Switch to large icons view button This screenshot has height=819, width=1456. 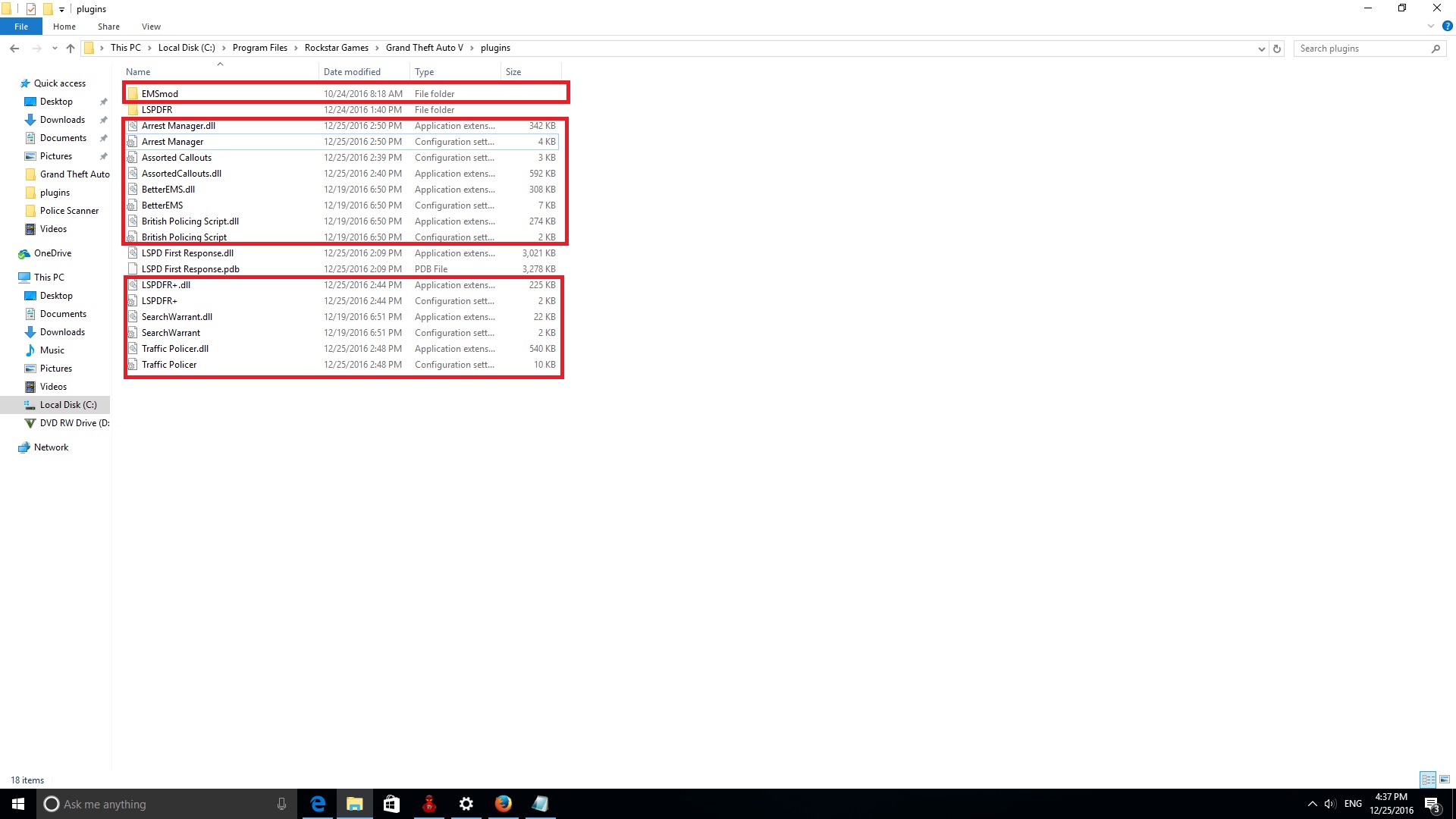pos(1445,780)
